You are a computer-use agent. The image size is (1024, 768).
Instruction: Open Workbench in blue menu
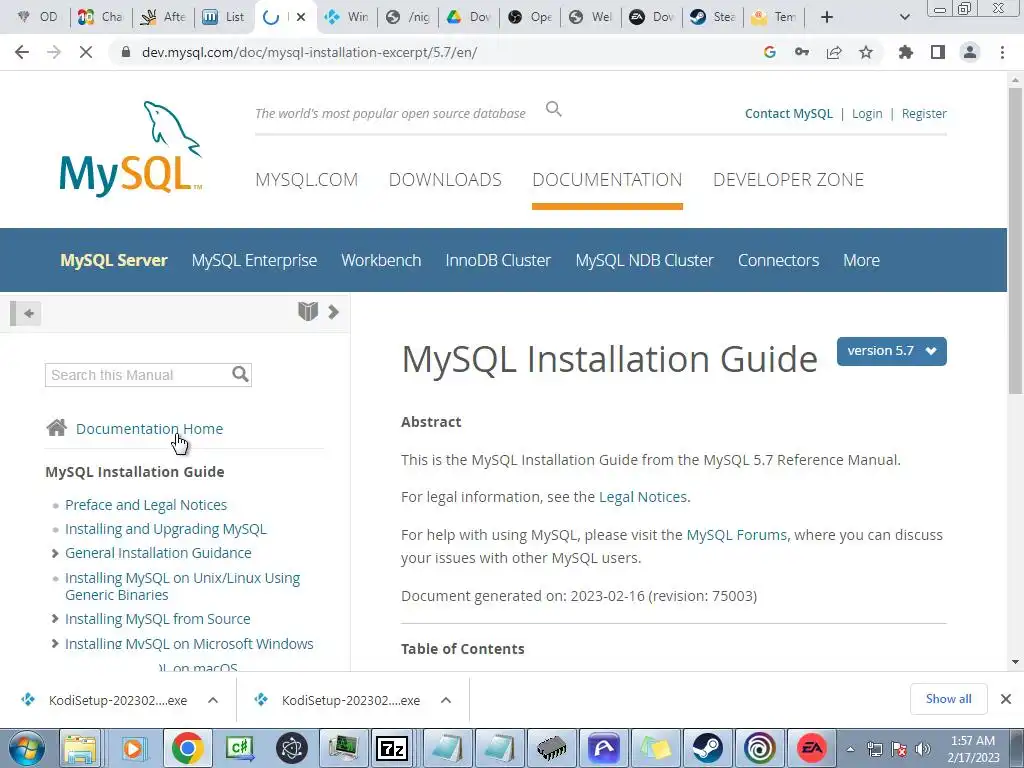coord(381,260)
